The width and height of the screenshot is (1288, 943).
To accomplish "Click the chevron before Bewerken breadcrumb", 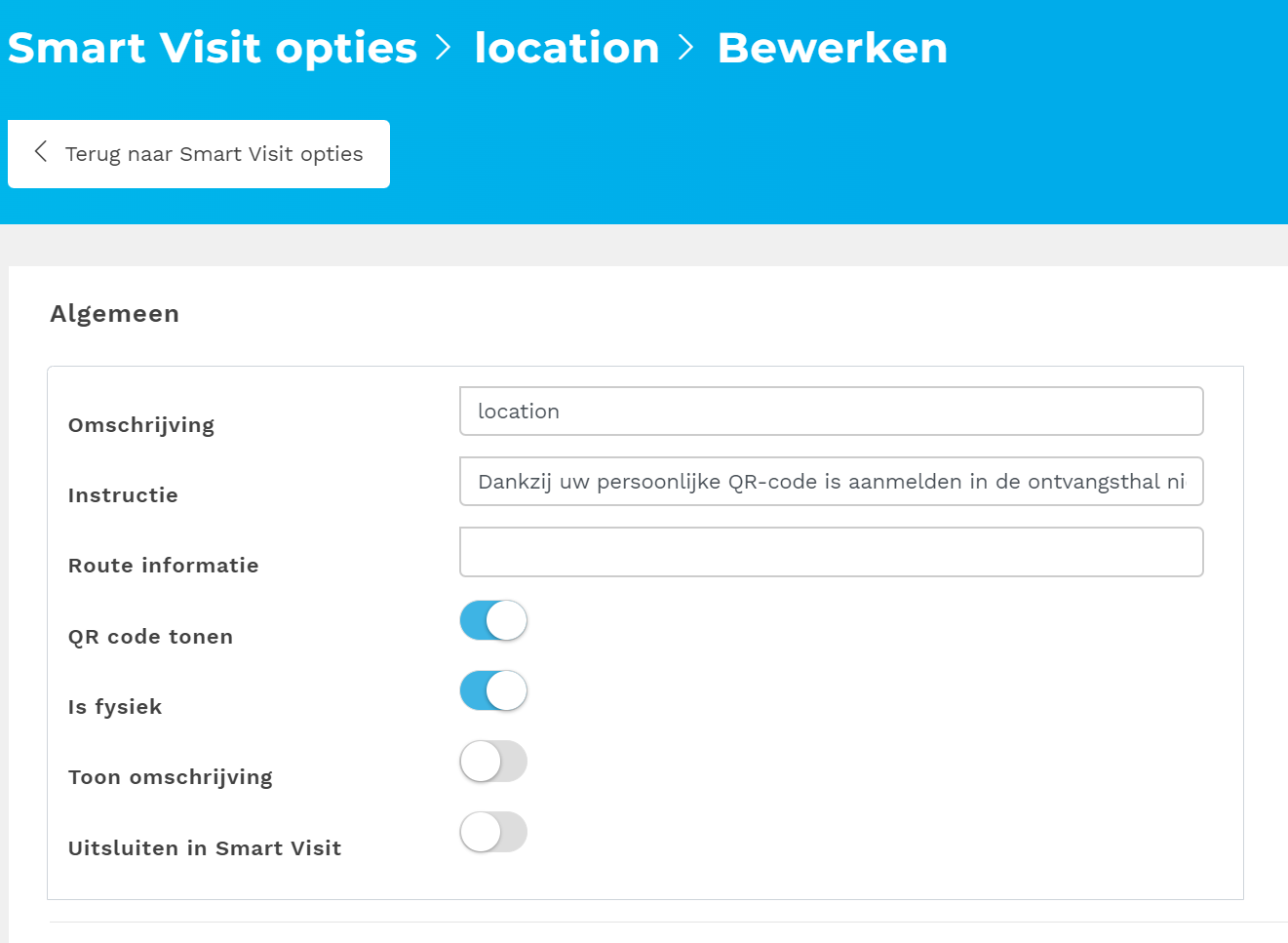I will tap(686, 48).
